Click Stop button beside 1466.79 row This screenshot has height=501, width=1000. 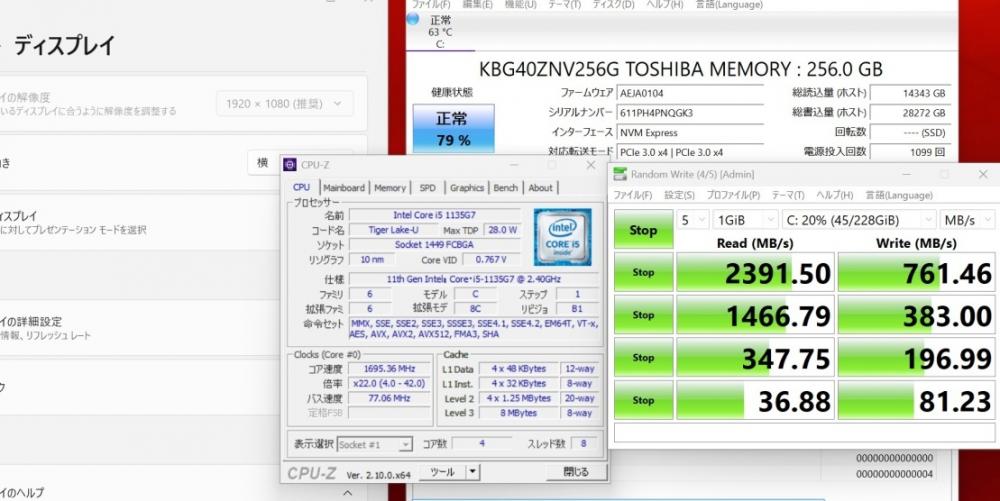click(643, 315)
